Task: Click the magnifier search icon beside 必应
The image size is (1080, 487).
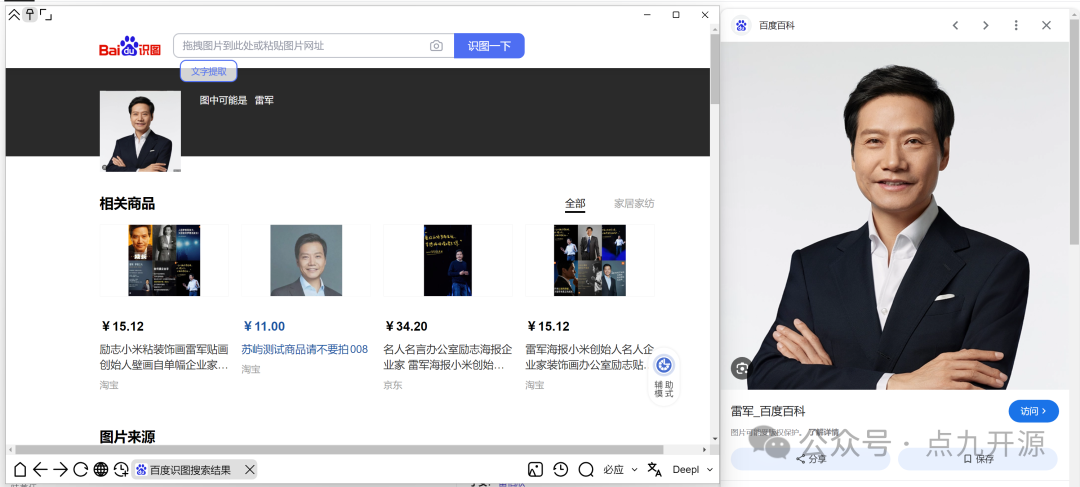Action: (x=586, y=470)
